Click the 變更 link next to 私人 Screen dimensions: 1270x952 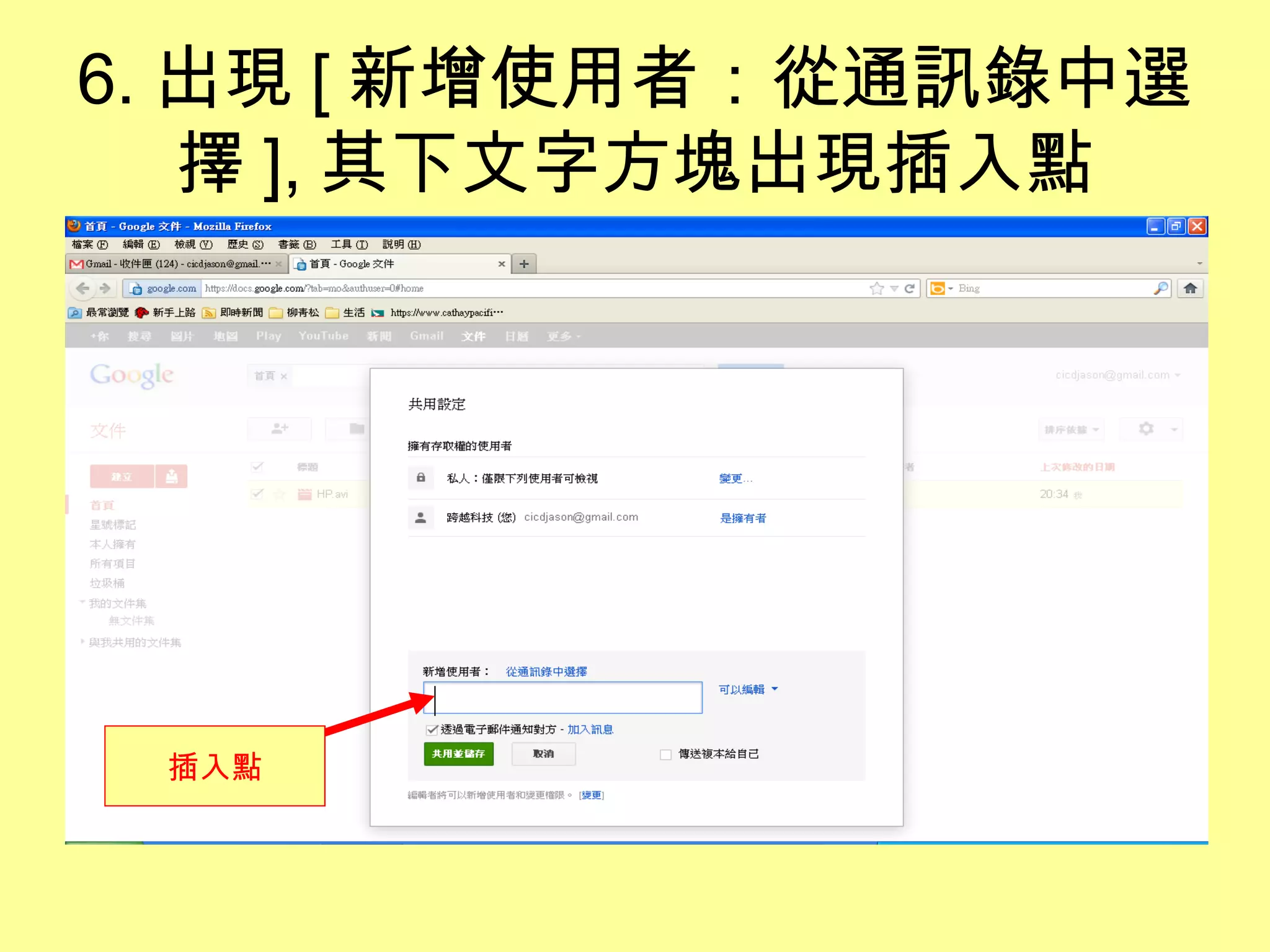(735, 478)
